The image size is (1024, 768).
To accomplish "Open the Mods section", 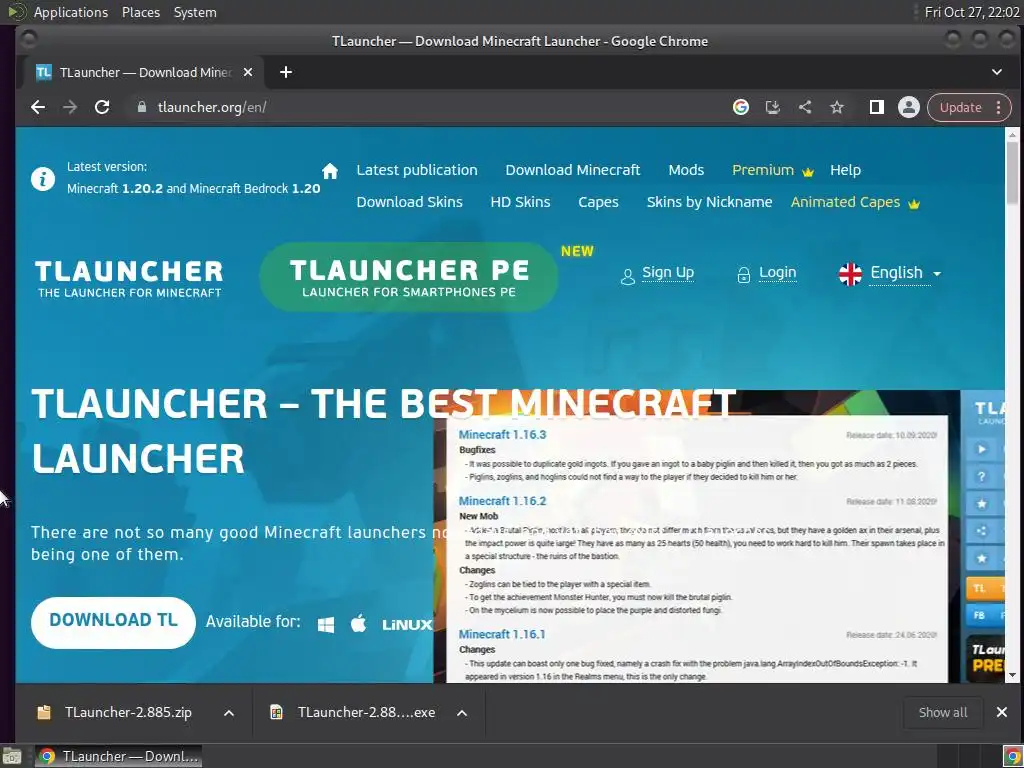I will (686, 170).
